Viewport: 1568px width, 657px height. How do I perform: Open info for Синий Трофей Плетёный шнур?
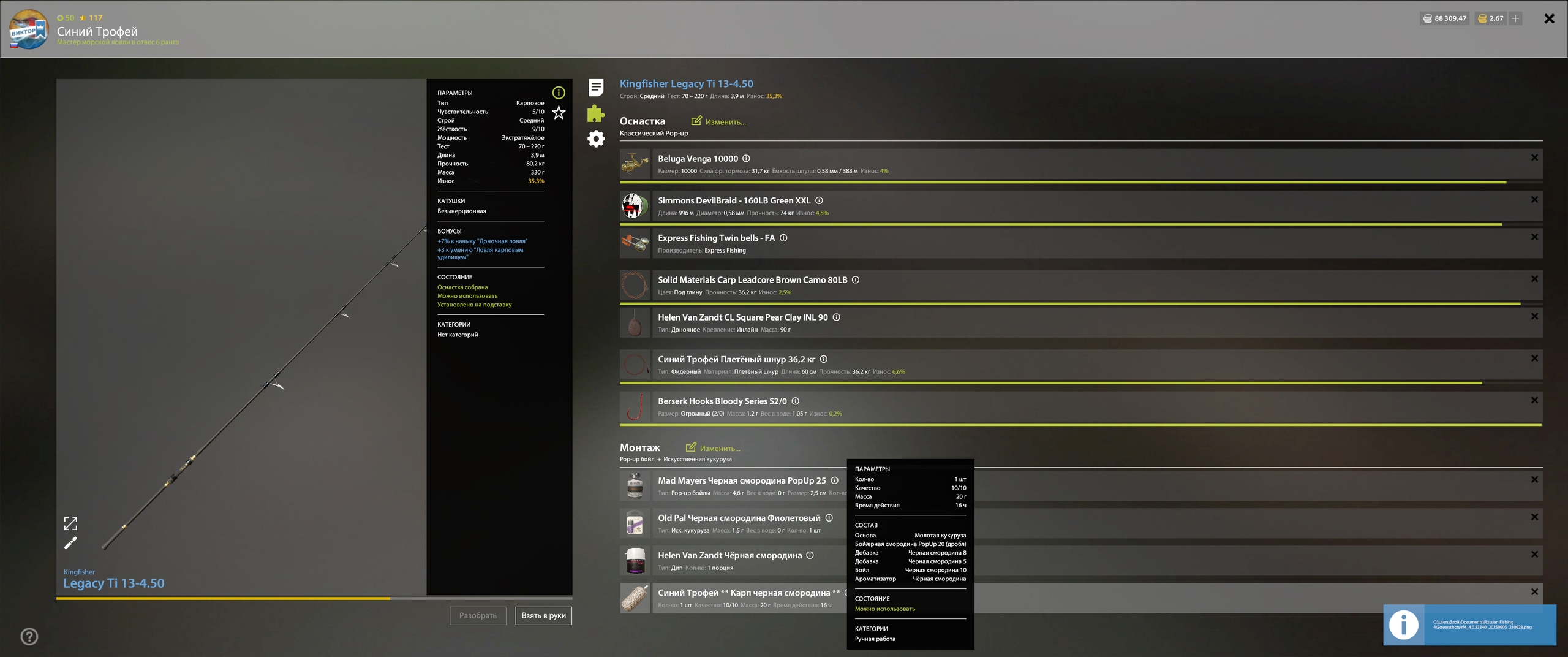click(823, 359)
